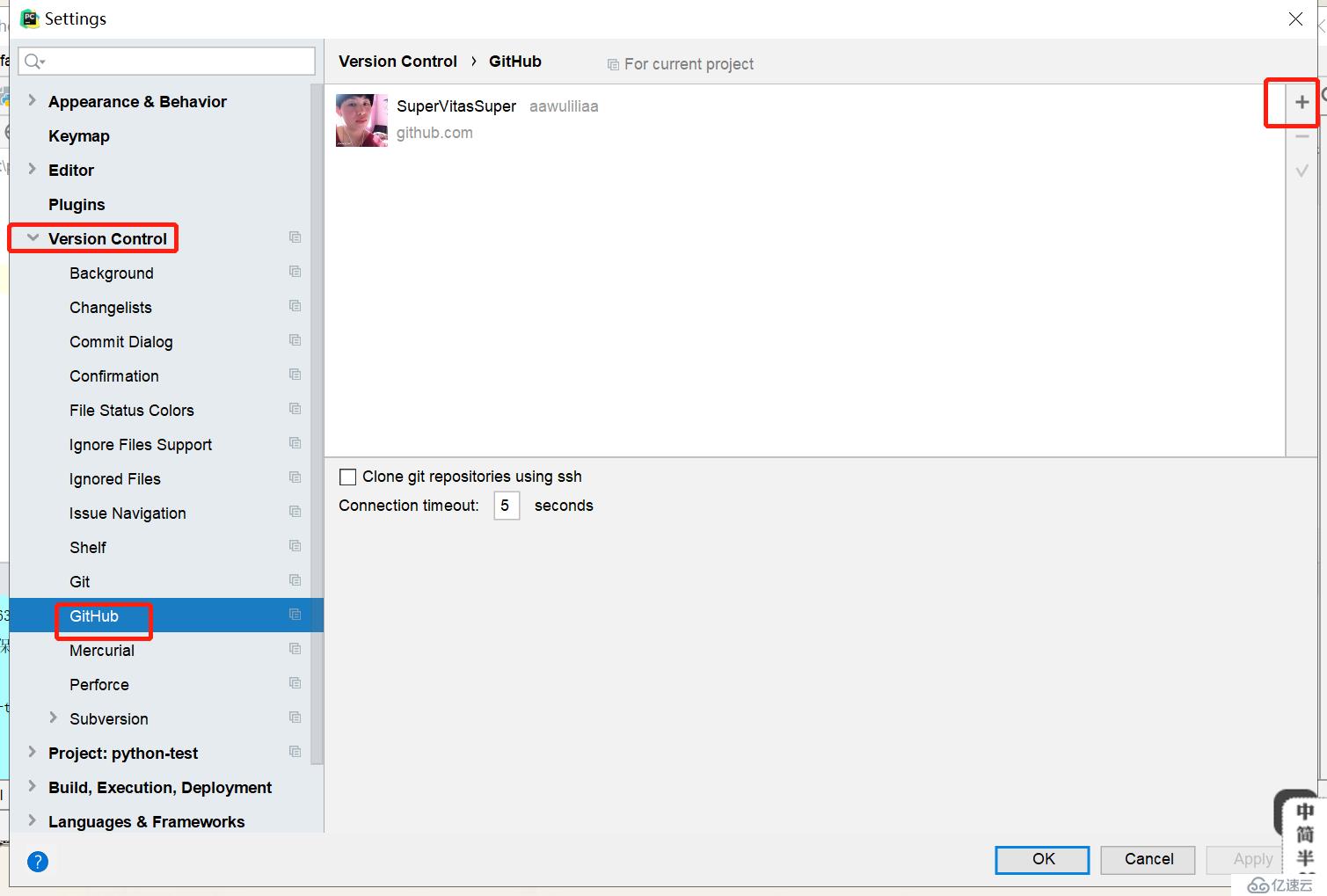Screen dimensions: 1327x896
Task: Click the Cancel button
Action: [x=1148, y=860]
